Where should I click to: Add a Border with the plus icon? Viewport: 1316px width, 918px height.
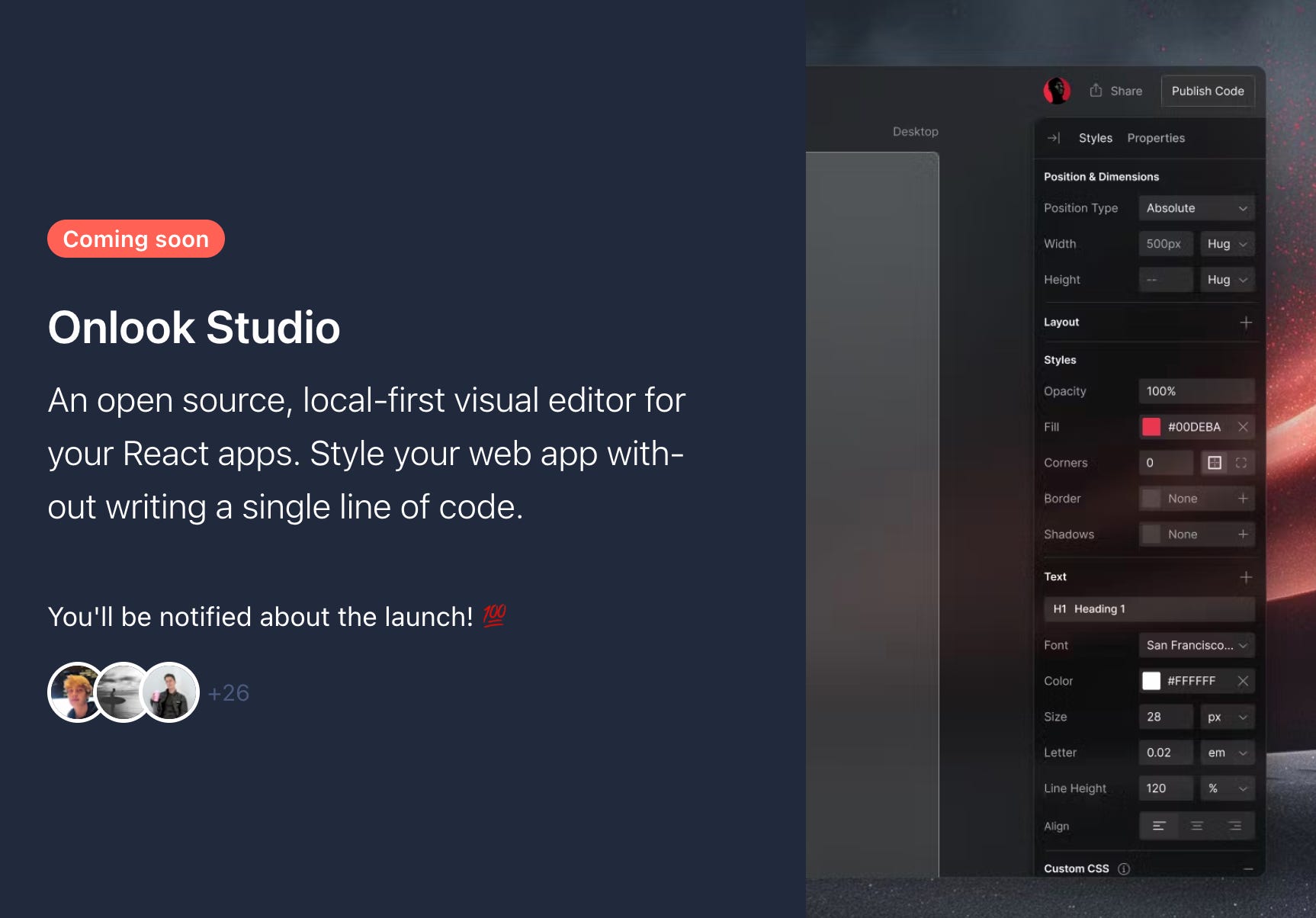point(1243,499)
